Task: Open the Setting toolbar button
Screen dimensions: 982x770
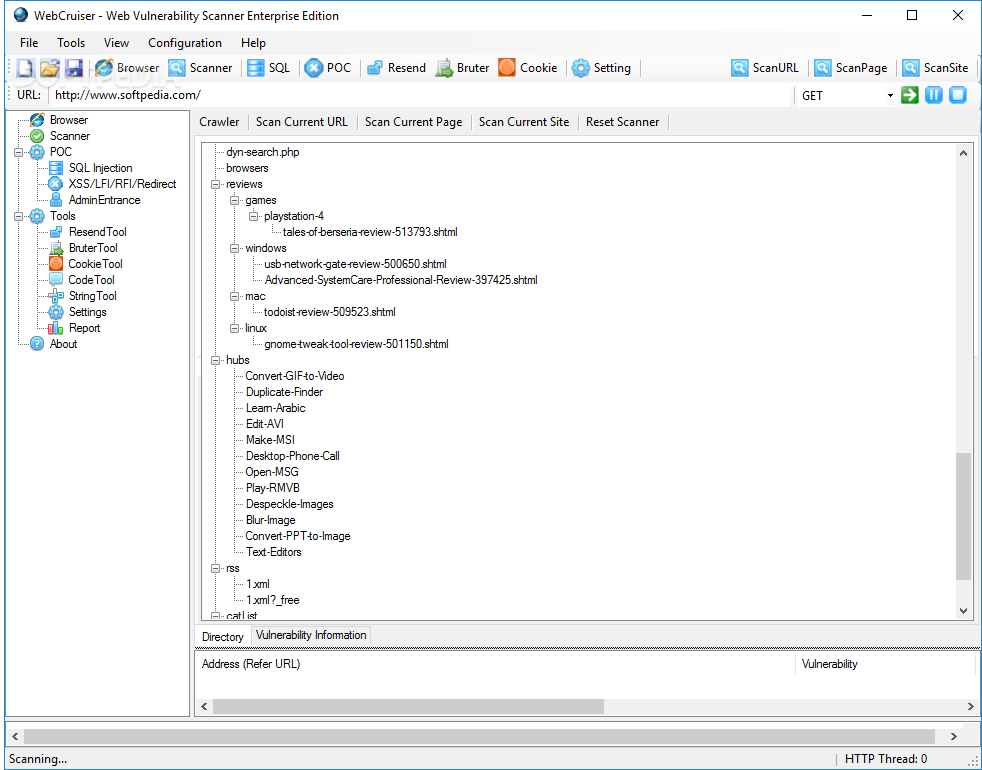Action: (601, 68)
